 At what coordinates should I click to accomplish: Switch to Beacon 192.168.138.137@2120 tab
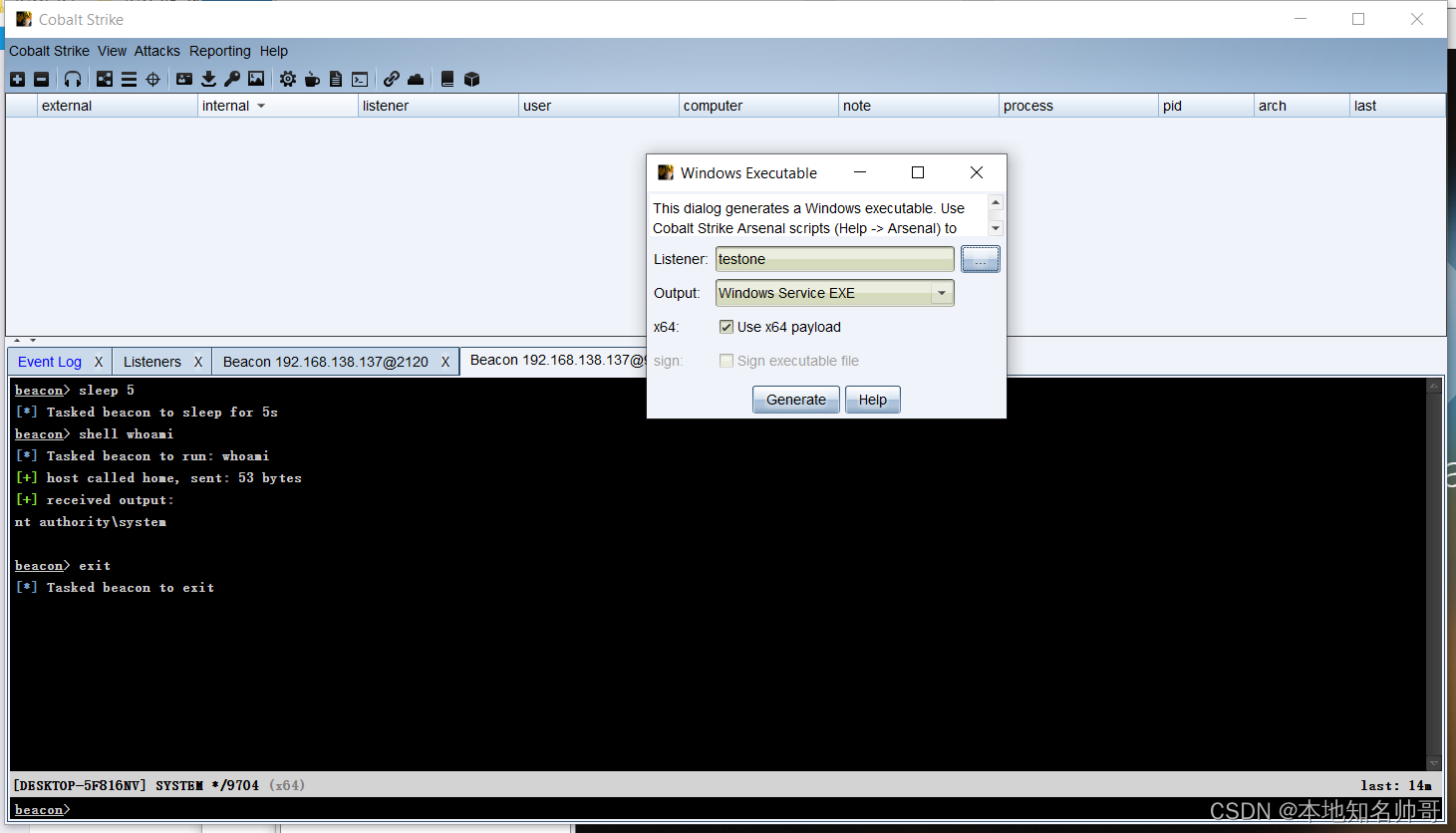(x=326, y=362)
